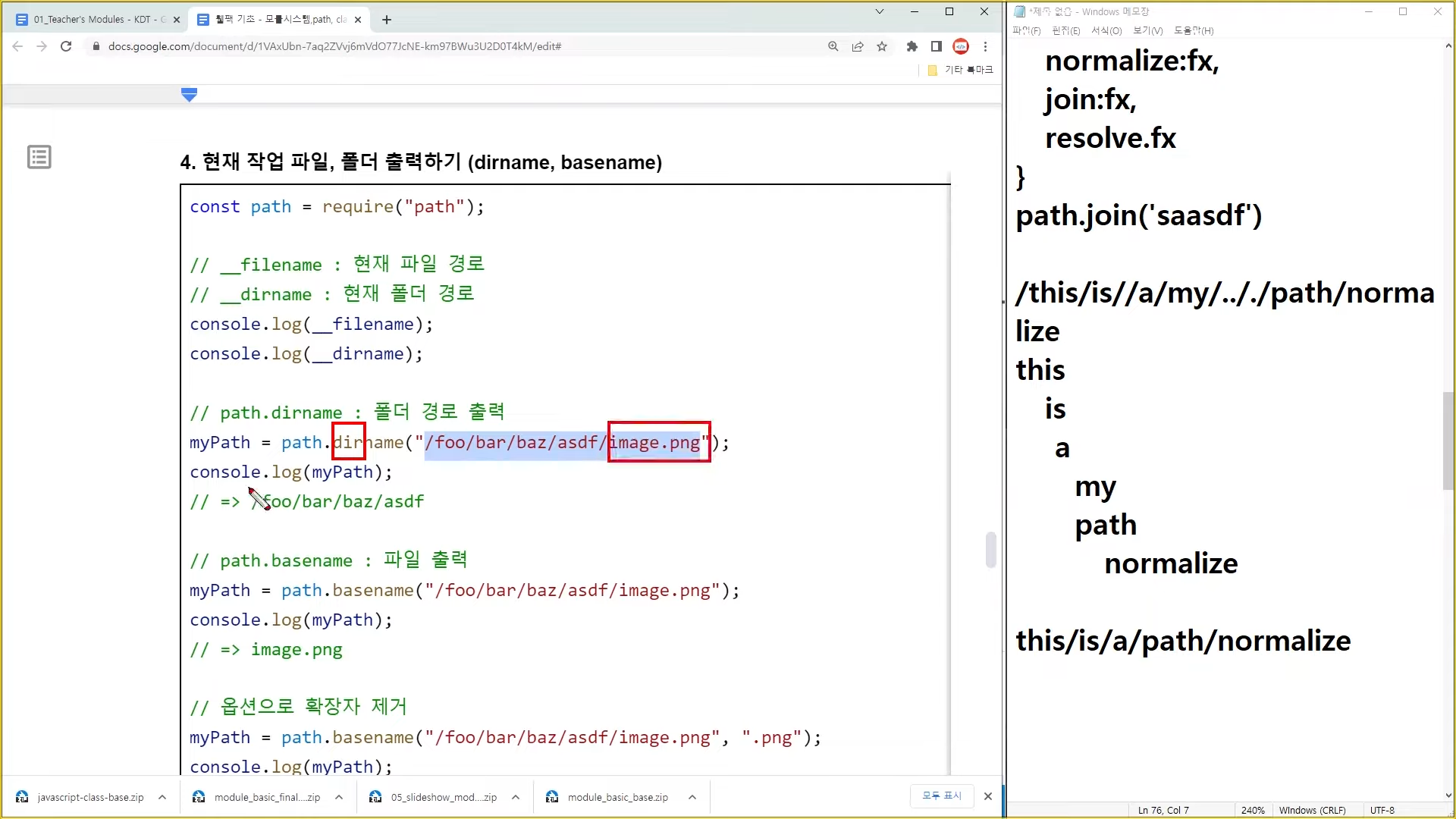Click the Notepad vertical scrollbar thumb
1456x819 pixels.
tap(1448, 440)
